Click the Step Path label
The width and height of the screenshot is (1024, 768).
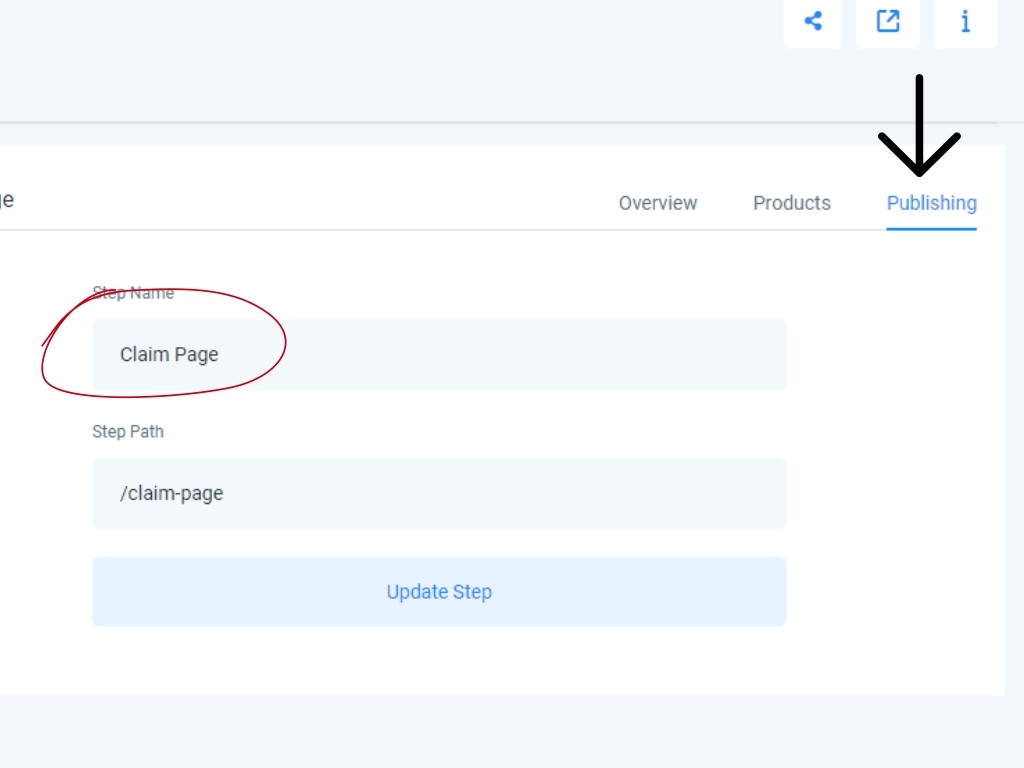128,432
